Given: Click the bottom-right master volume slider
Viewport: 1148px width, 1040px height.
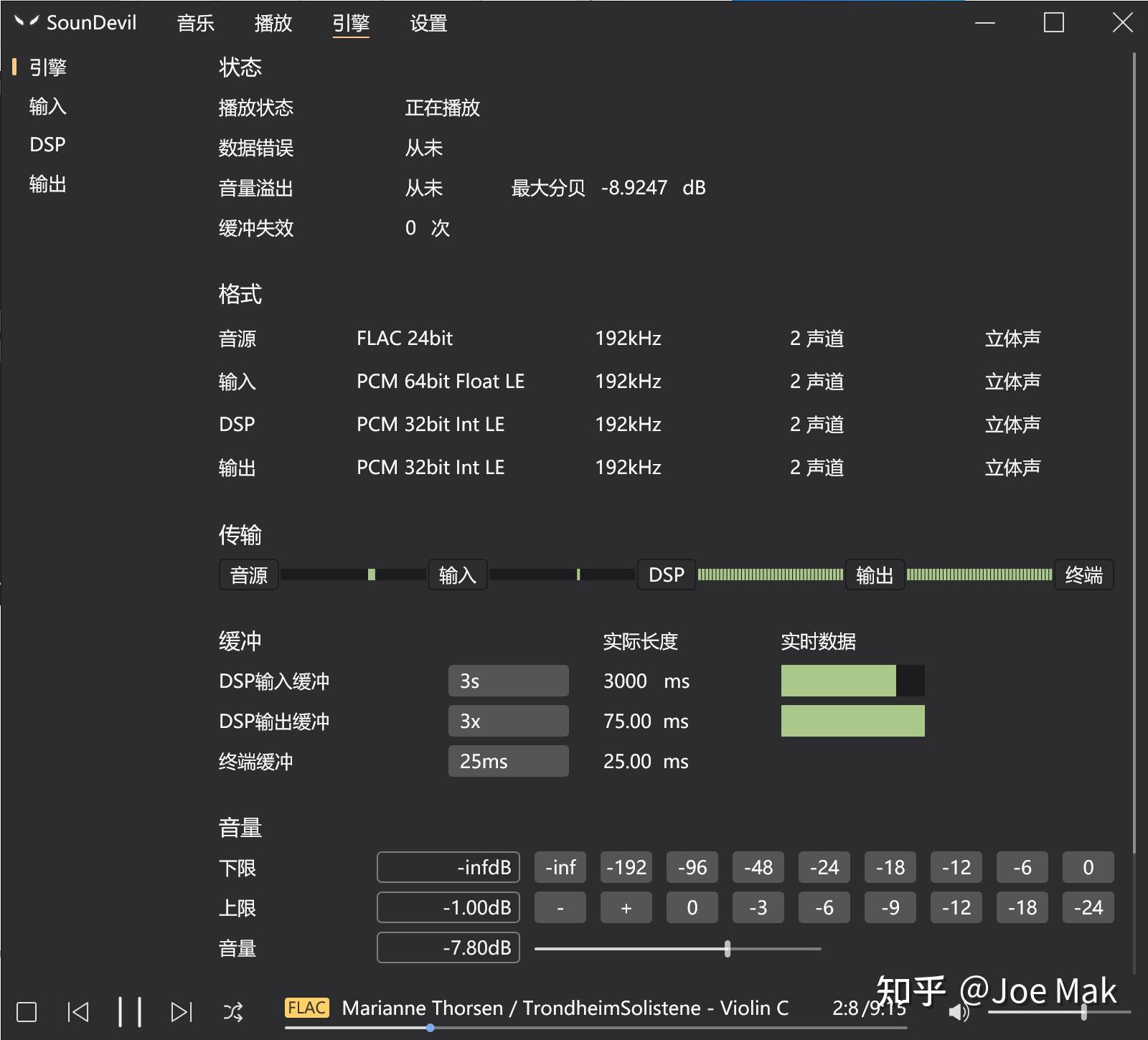Looking at the screenshot, I should point(1059,1012).
